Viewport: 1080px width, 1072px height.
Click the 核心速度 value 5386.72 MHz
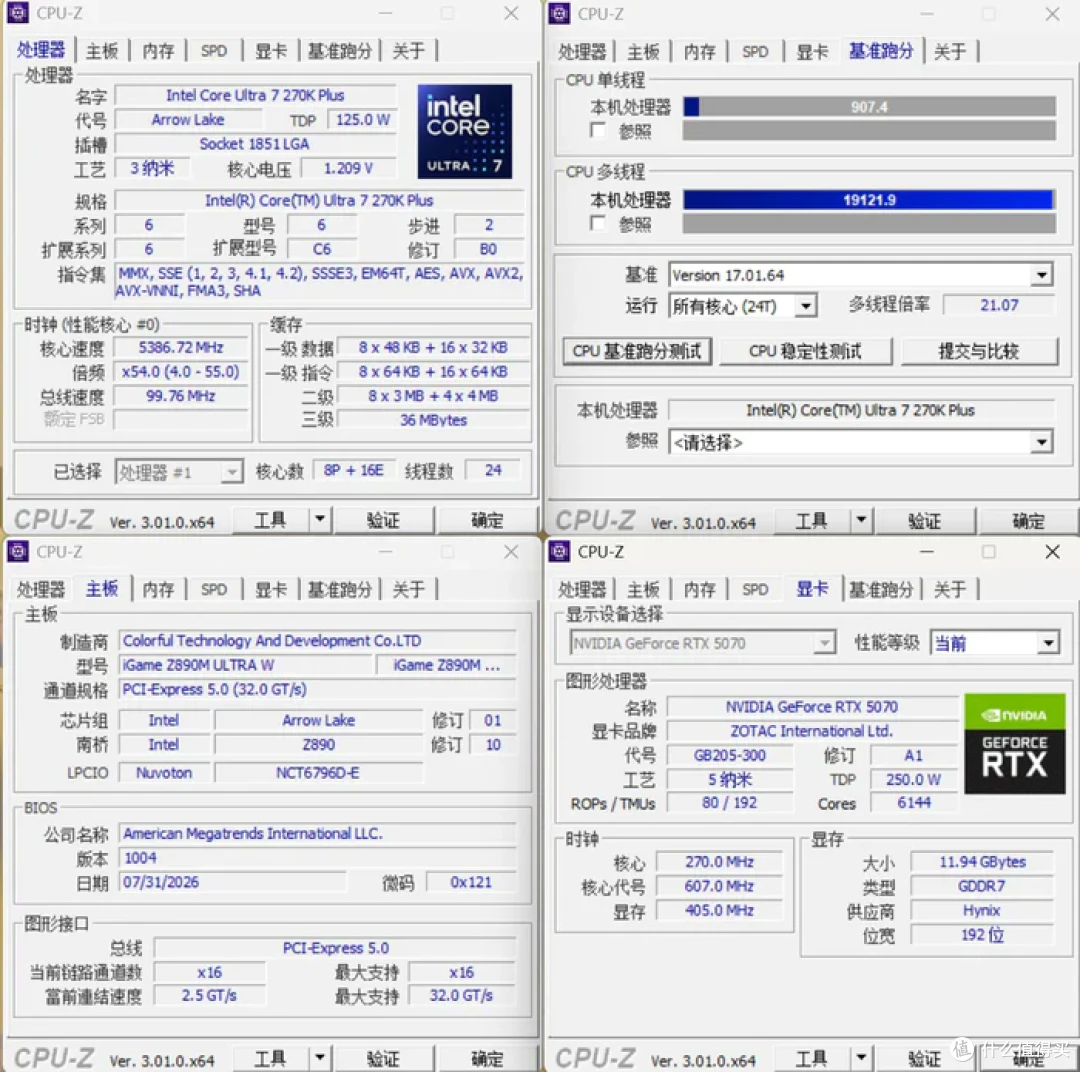click(180, 347)
